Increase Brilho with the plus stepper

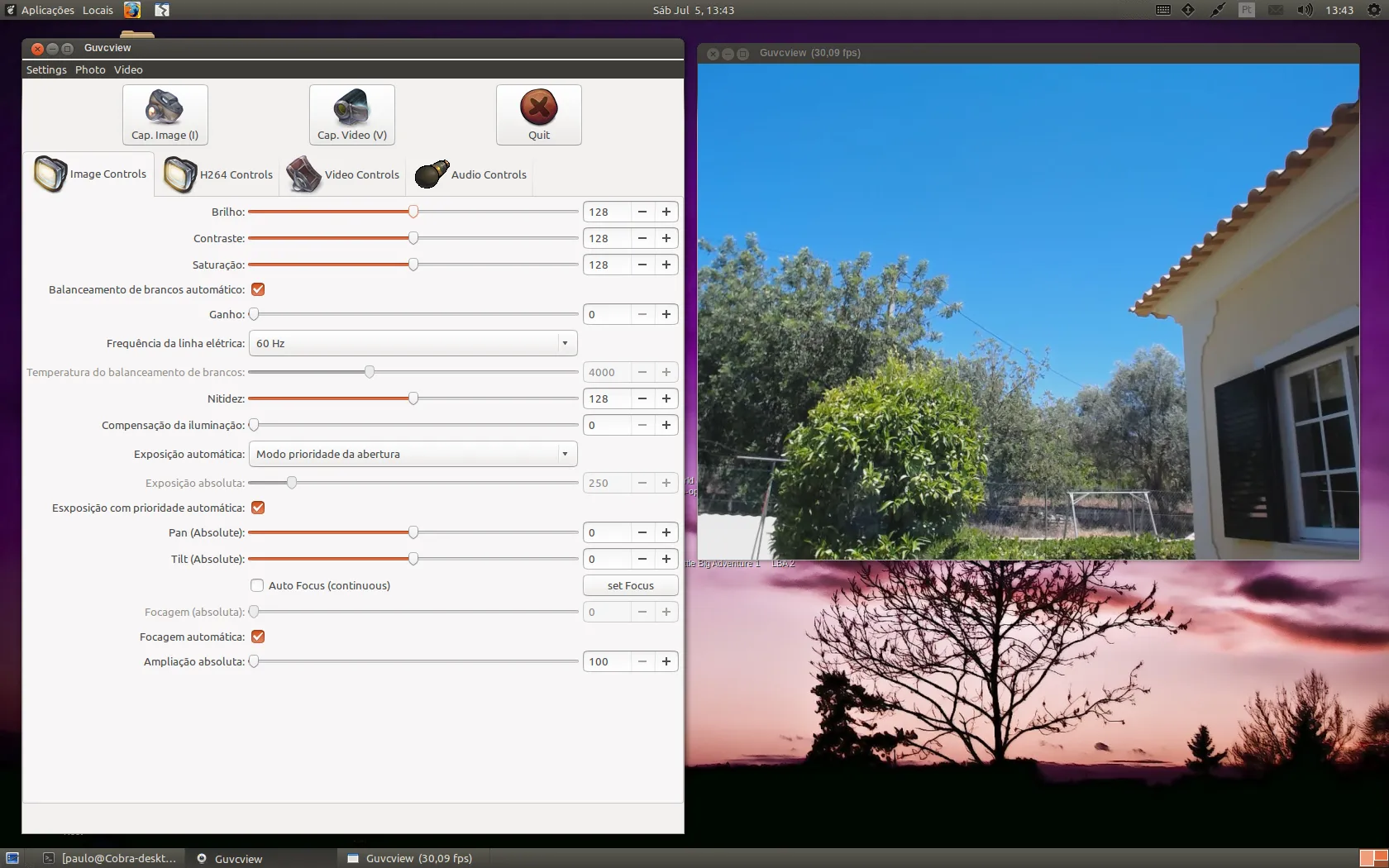tap(666, 212)
